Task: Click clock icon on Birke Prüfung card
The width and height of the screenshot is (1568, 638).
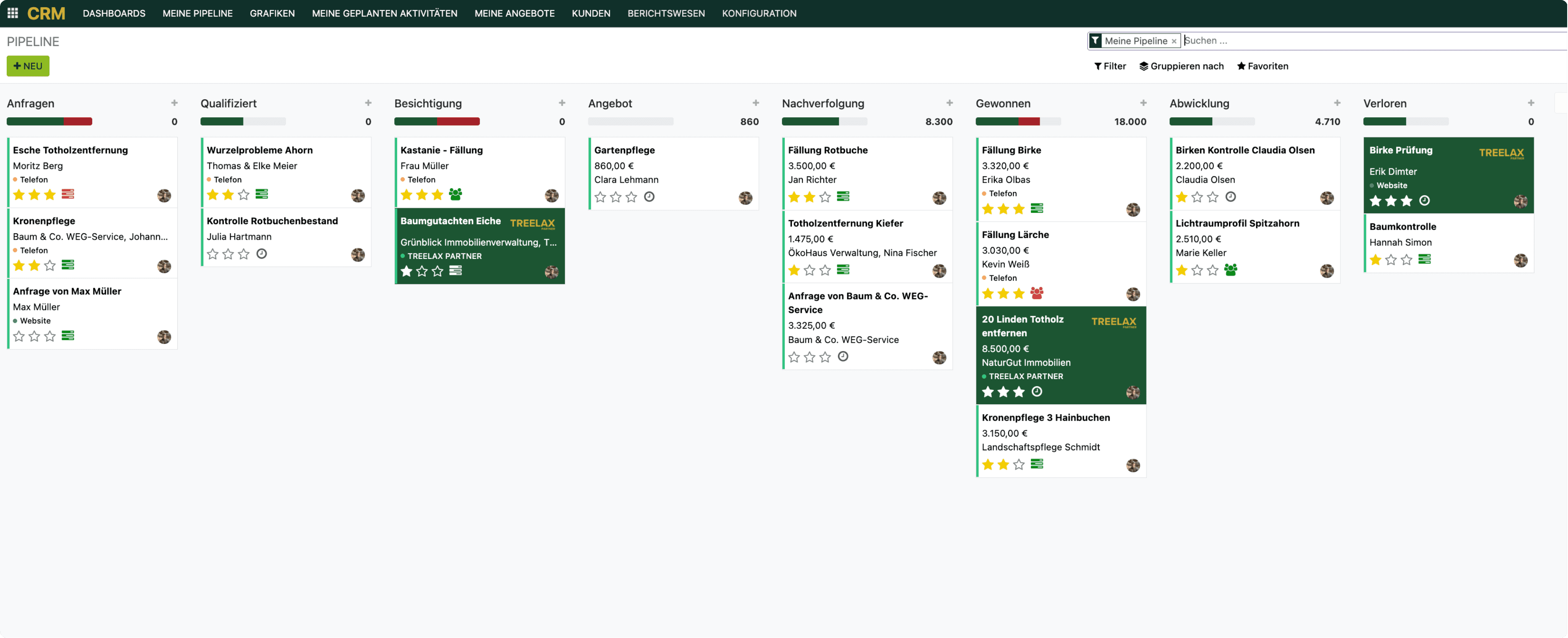Action: click(x=1424, y=200)
